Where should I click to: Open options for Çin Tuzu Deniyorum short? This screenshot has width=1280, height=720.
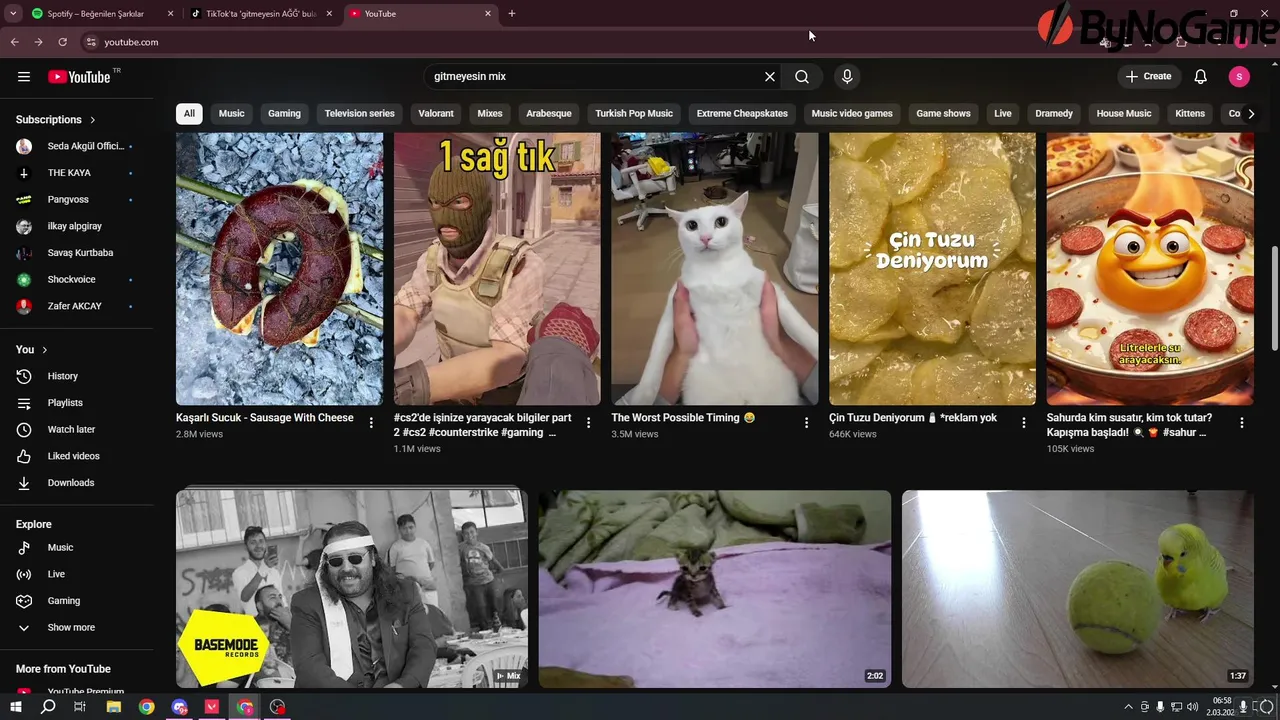click(x=1023, y=423)
